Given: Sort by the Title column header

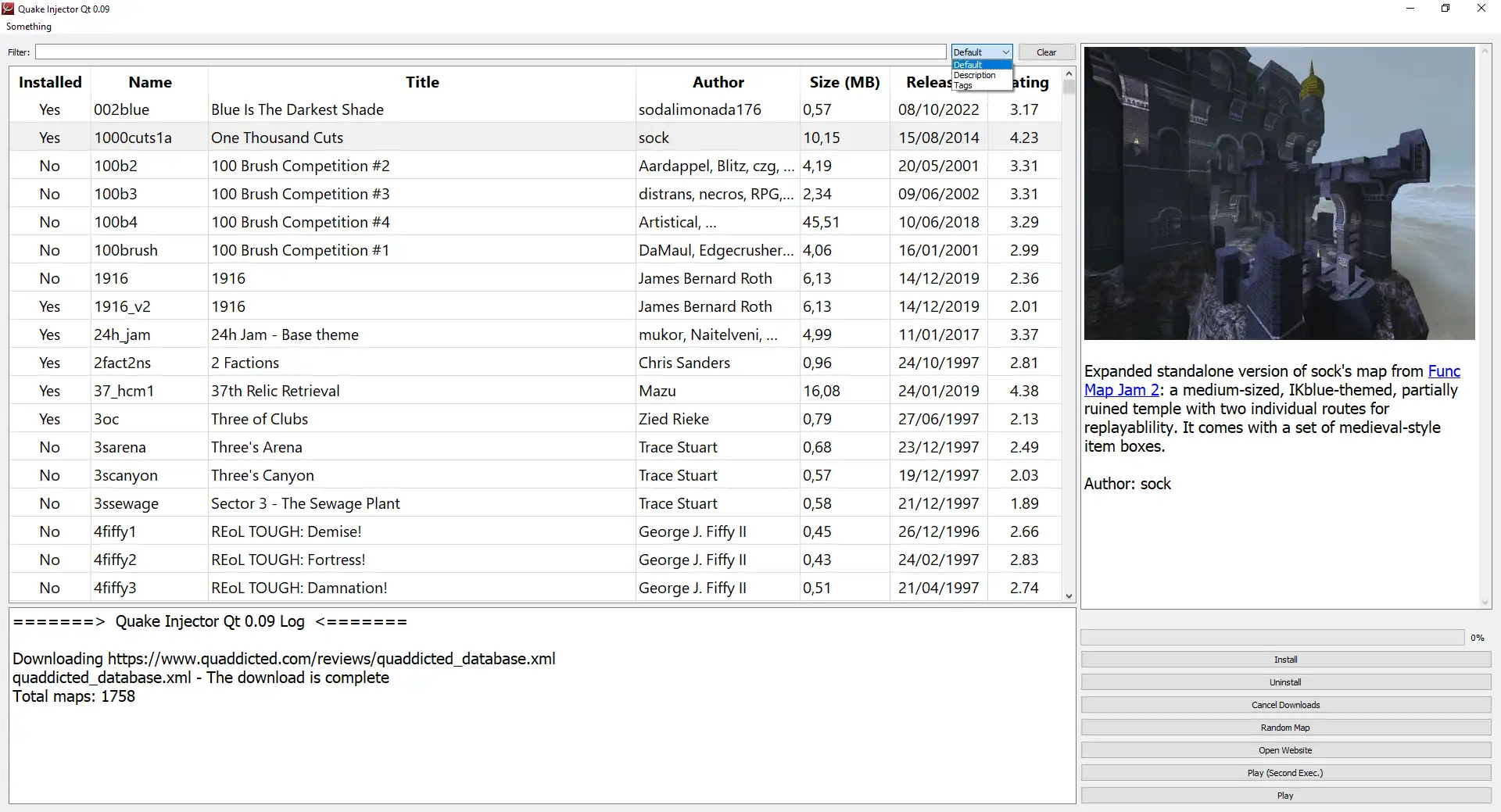Looking at the screenshot, I should pos(422,82).
